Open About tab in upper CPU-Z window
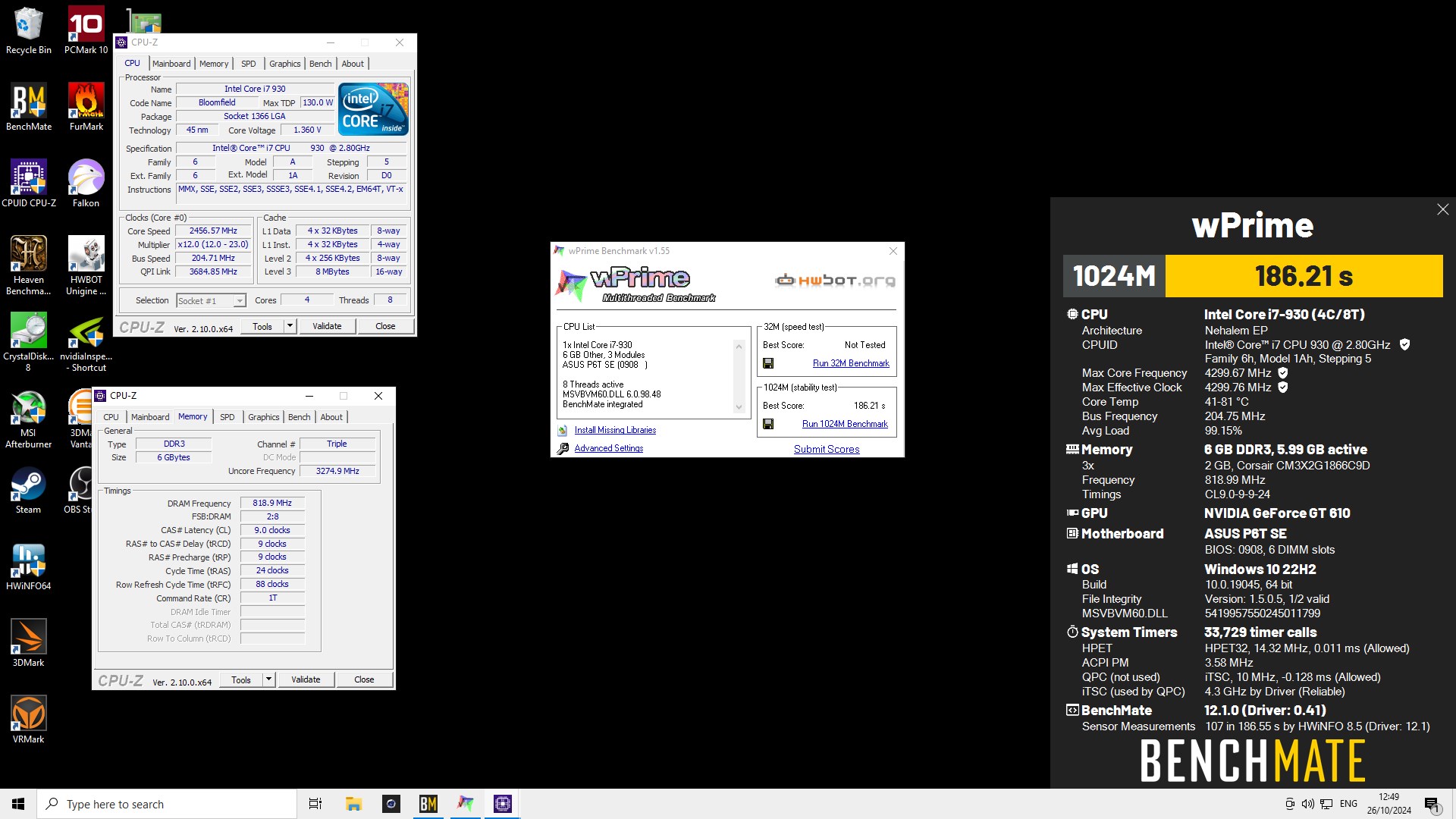Viewport: 1456px width, 819px height. tap(353, 64)
